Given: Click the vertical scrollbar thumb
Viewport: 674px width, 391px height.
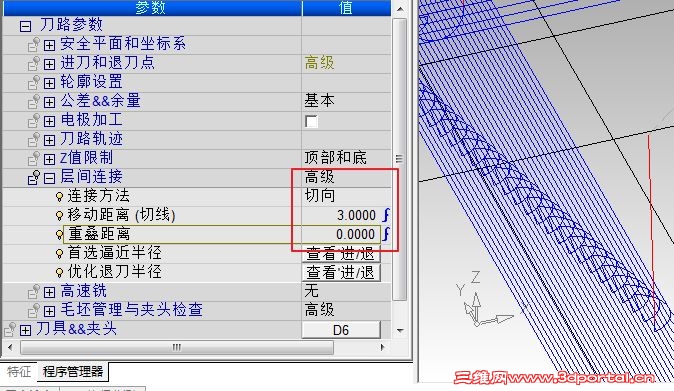Looking at the screenshot, I should pyautogui.click(x=400, y=159).
